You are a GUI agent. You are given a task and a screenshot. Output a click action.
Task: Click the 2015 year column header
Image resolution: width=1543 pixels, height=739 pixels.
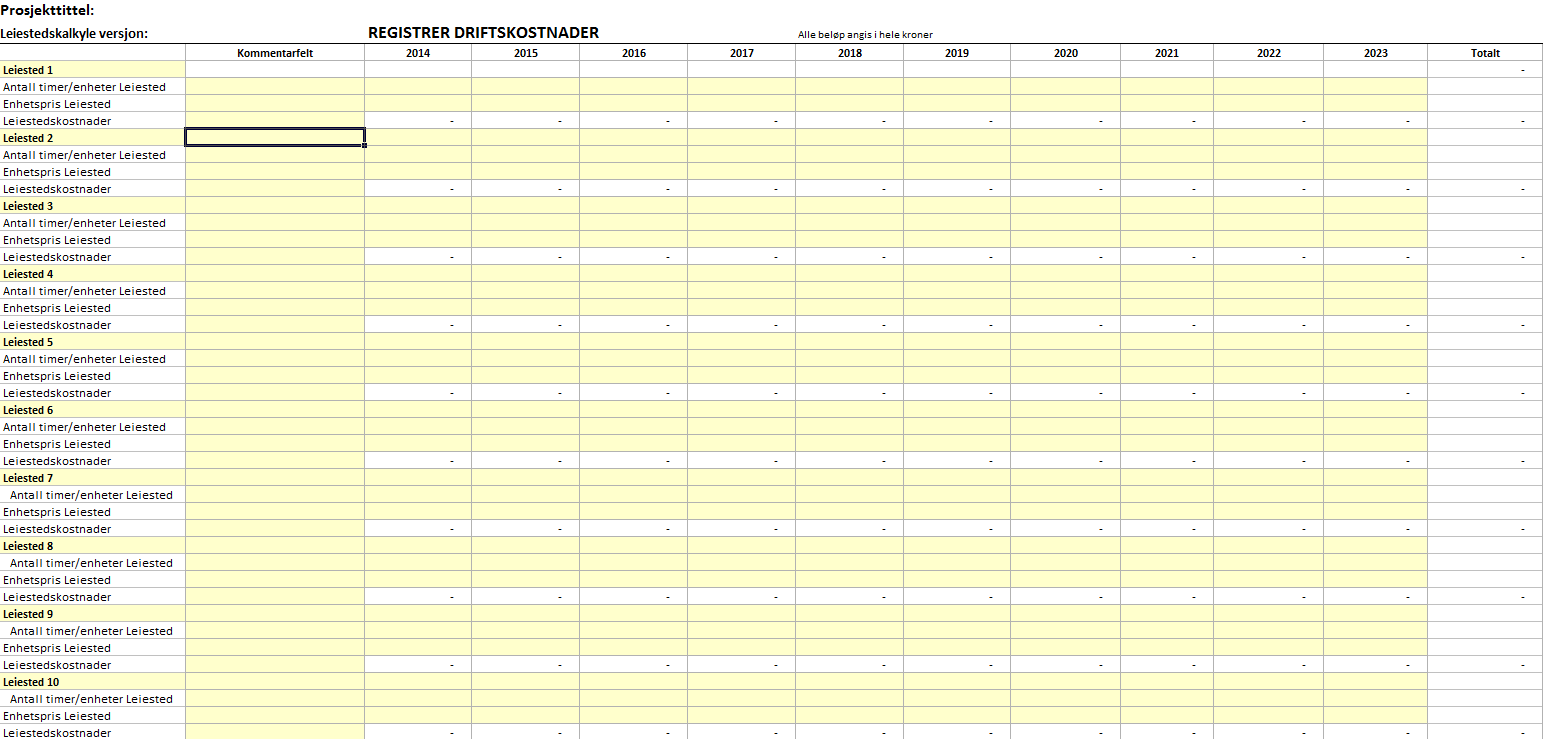point(525,53)
